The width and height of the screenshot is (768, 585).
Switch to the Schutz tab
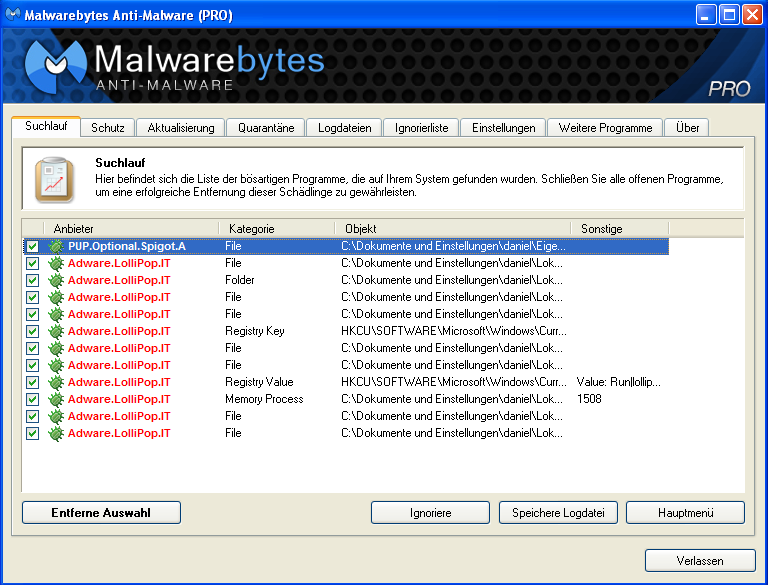pyautogui.click(x=108, y=128)
